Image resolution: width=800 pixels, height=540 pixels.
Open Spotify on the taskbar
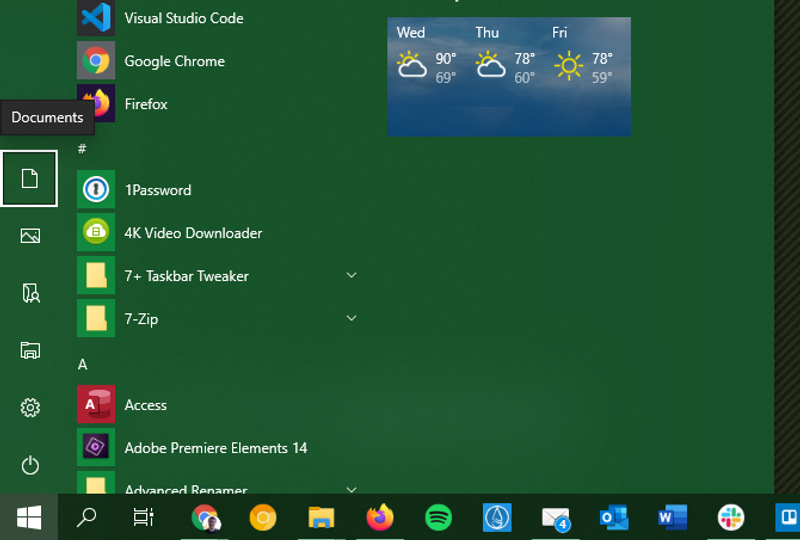click(438, 517)
